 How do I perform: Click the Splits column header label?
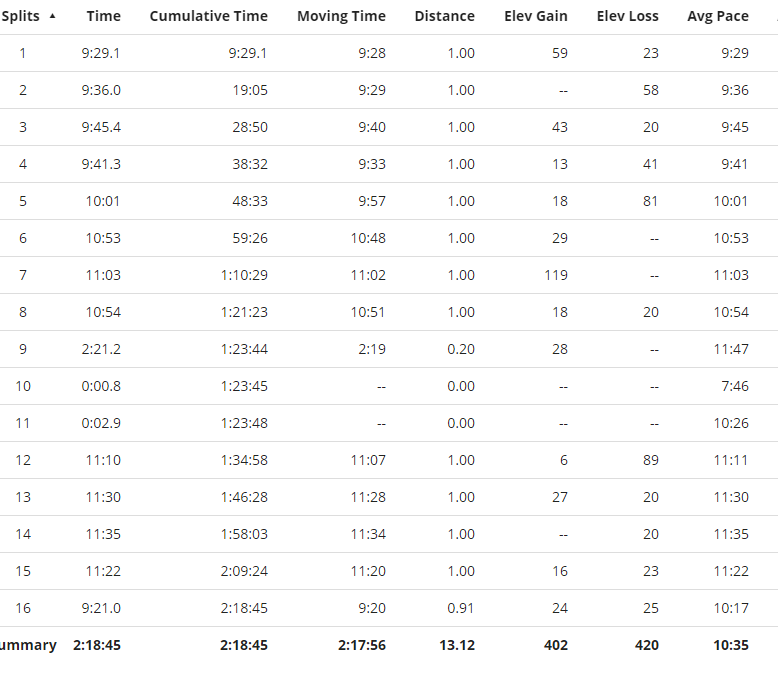tap(20, 16)
